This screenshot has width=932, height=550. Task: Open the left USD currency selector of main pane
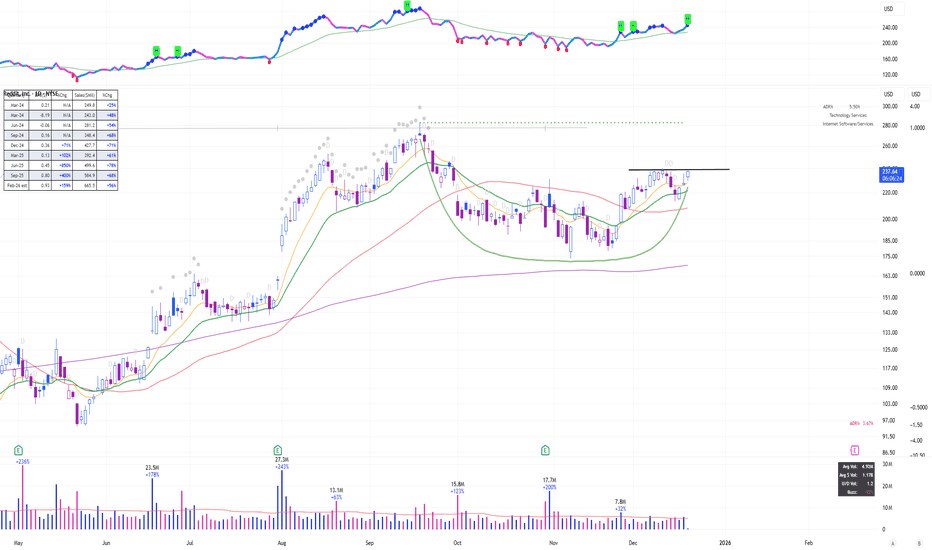(x=892, y=94)
